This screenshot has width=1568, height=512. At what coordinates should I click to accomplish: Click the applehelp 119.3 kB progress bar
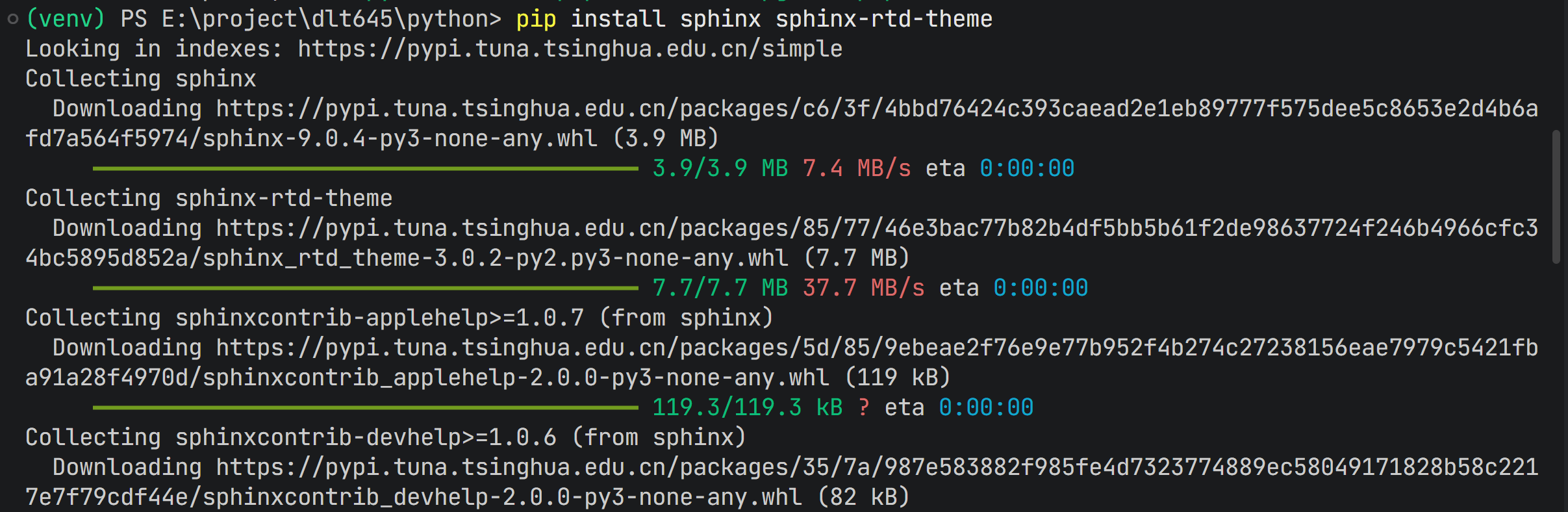coord(366,407)
